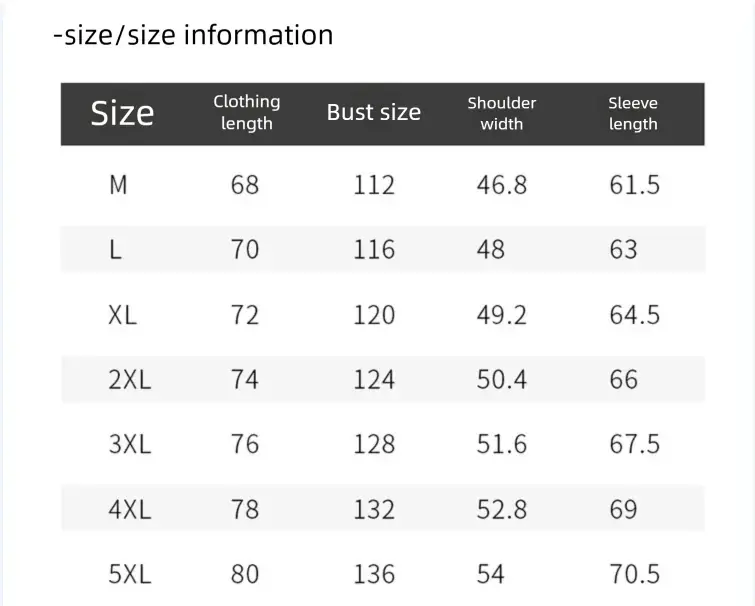
Task: Click the 4XL size row label
Action: tap(129, 510)
